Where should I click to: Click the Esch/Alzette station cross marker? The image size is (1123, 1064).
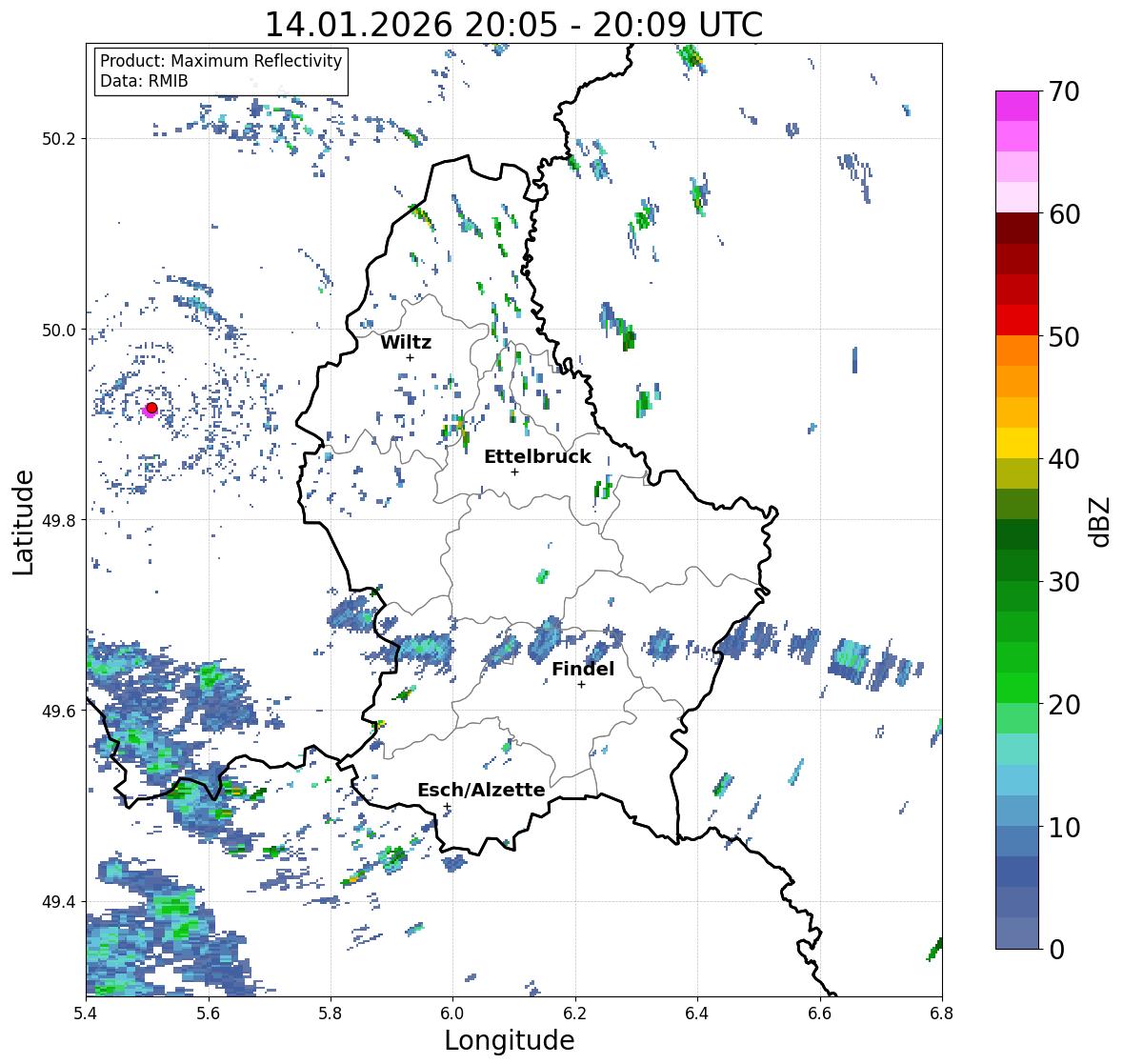click(x=447, y=806)
